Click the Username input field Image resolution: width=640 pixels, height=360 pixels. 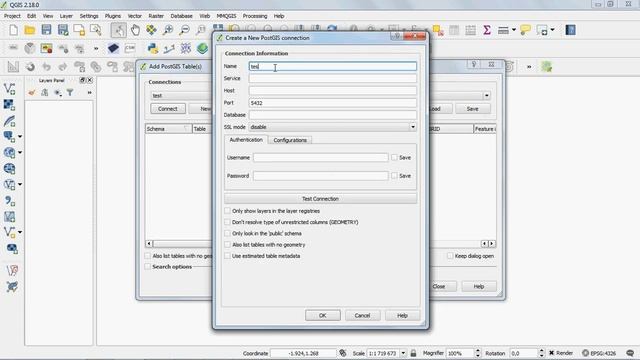tap(320, 157)
